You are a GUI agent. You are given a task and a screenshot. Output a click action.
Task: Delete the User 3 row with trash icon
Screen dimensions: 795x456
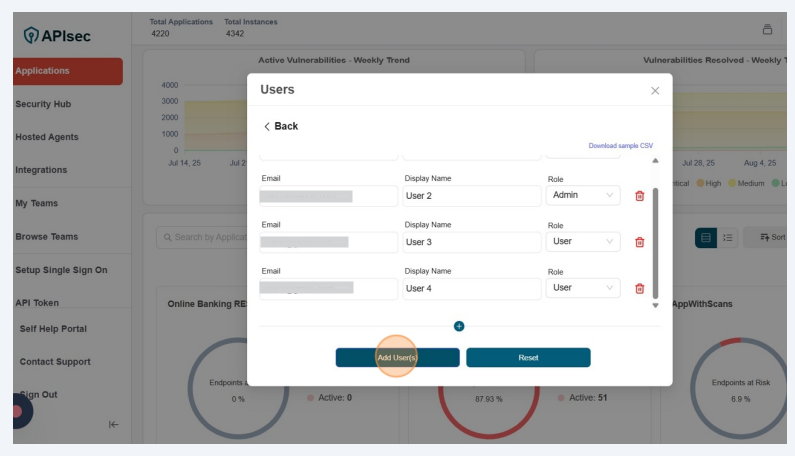click(x=639, y=242)
